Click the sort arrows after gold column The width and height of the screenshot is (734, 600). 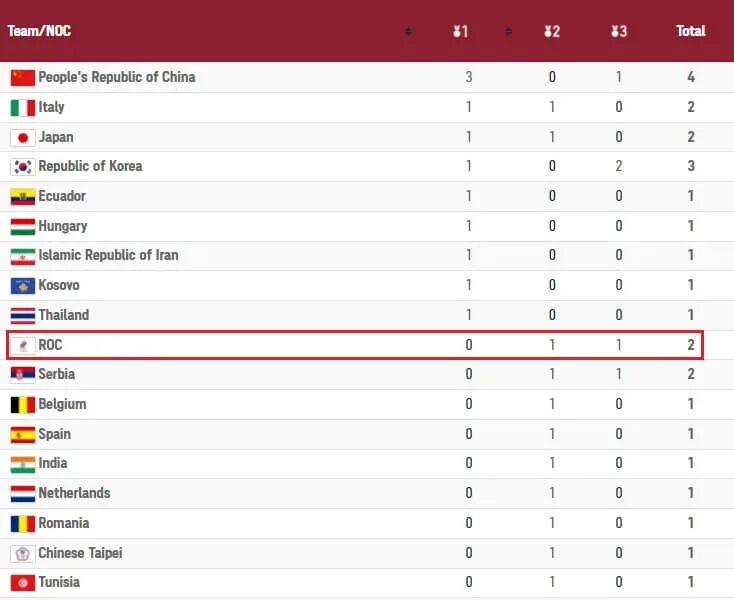pyautogui.click(x=509, y=31)
